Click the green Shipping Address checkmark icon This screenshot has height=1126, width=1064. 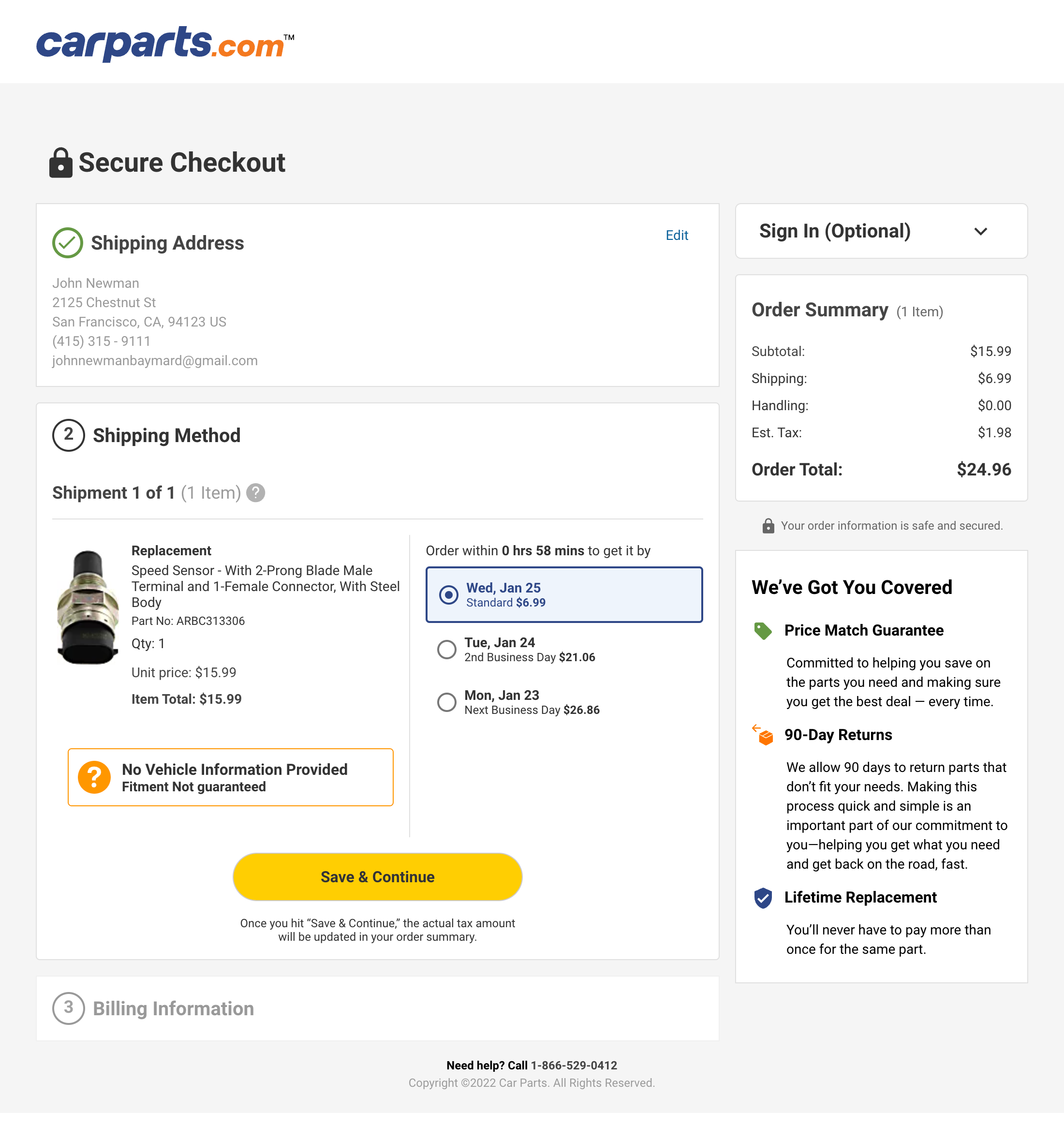coord(68,243)
